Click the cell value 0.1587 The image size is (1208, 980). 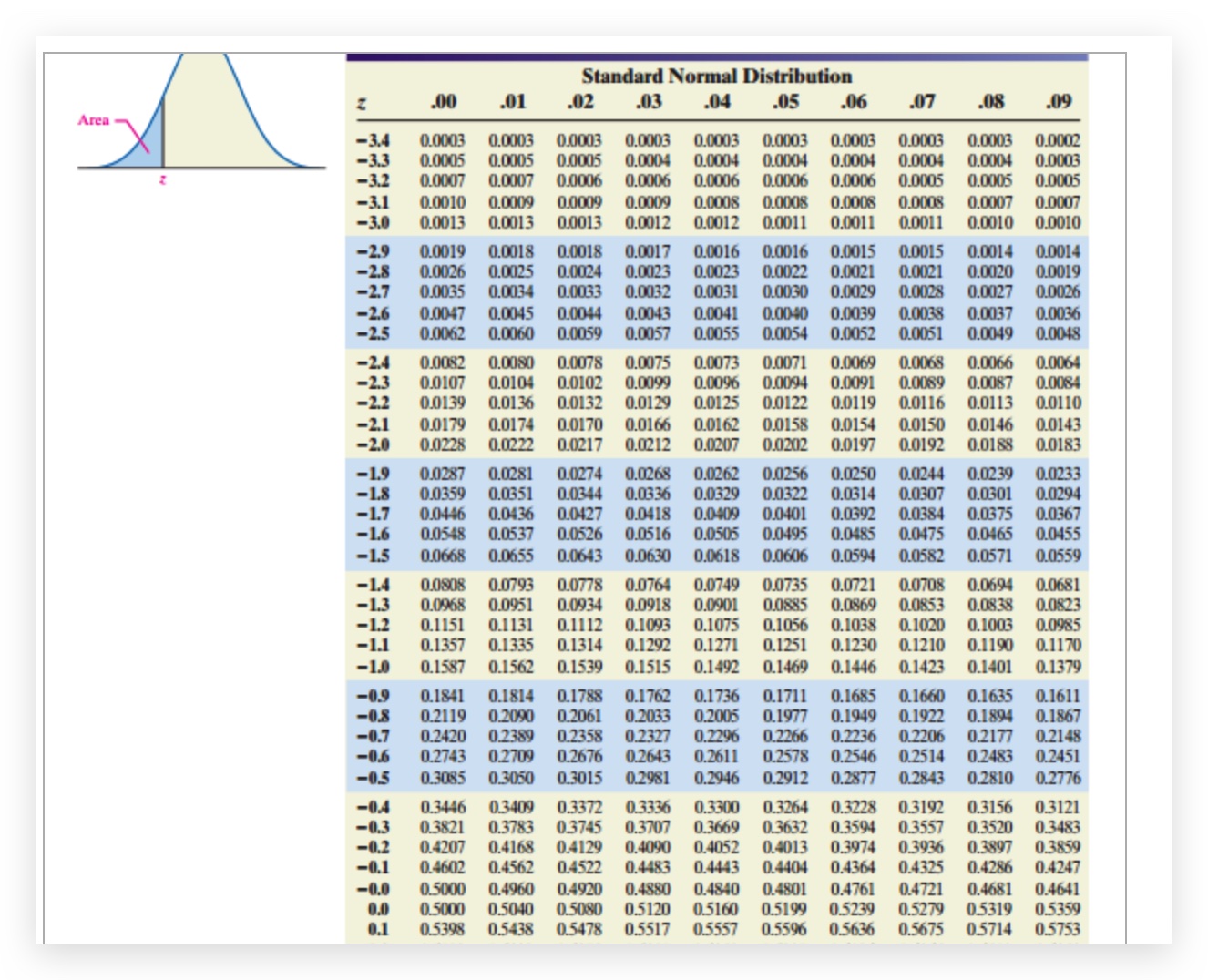point(443,667)
